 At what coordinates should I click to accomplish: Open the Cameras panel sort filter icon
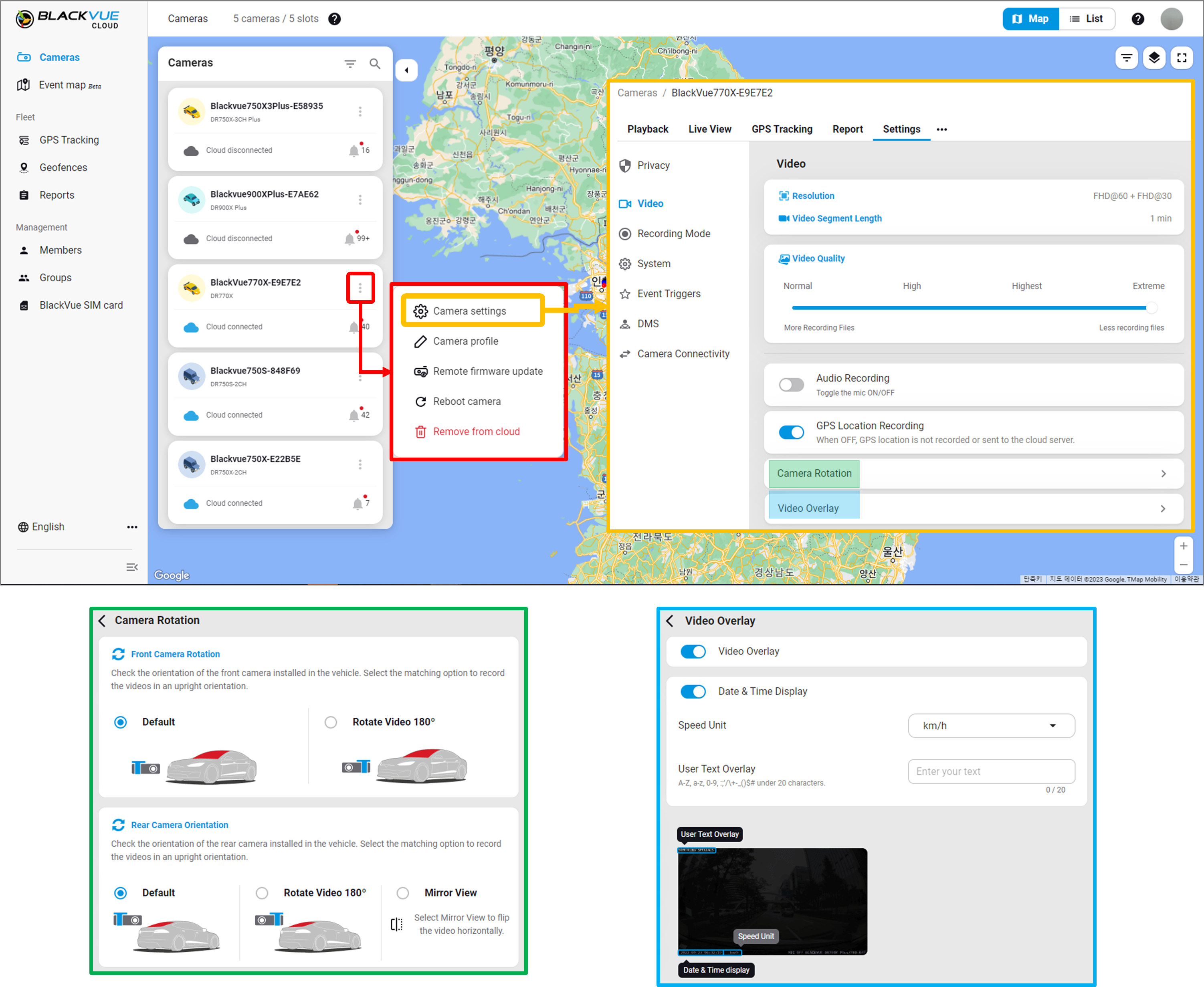click(x=350, y=63)
